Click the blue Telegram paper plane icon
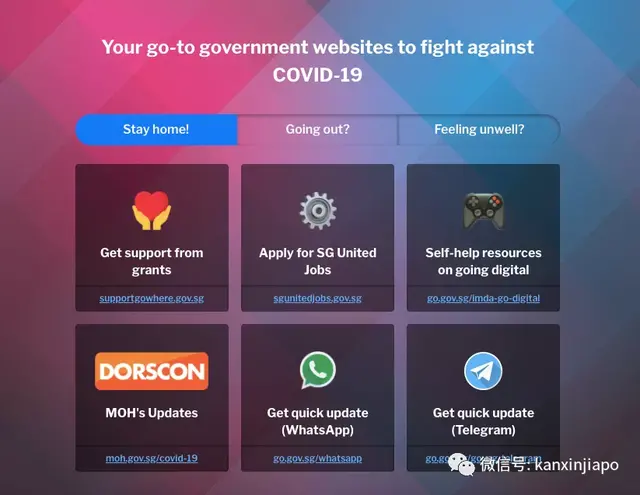Image resolution: width=640 pixels, height=495 pixels. 483,371
